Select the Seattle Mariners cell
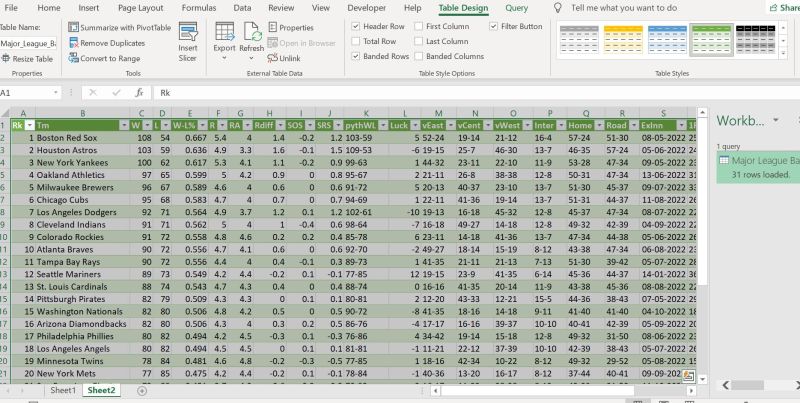This screenshot has height=403, width=800. (82, 274)
